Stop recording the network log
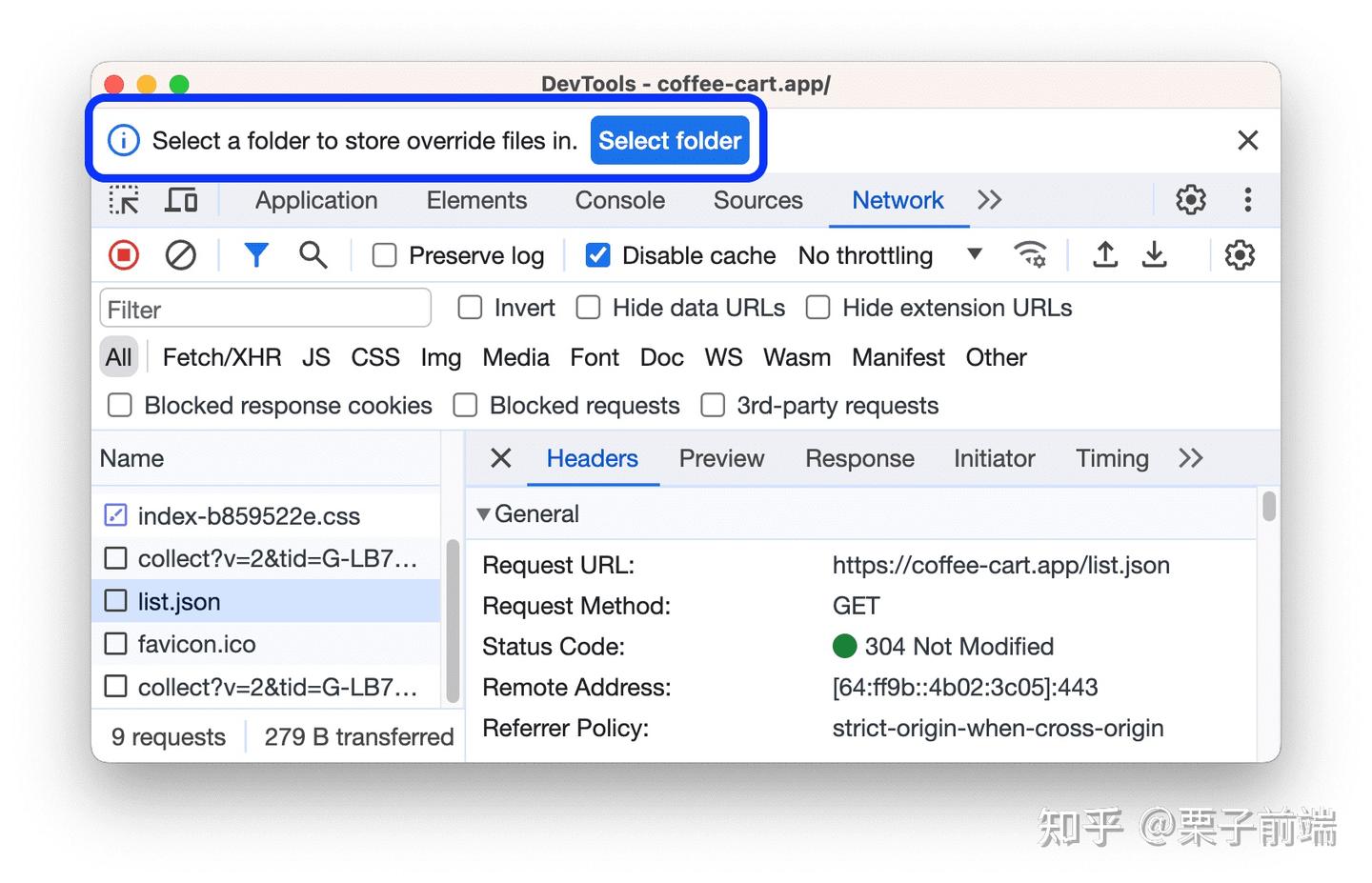Screen dimensions: 1372x883 [x=124, y=255]
